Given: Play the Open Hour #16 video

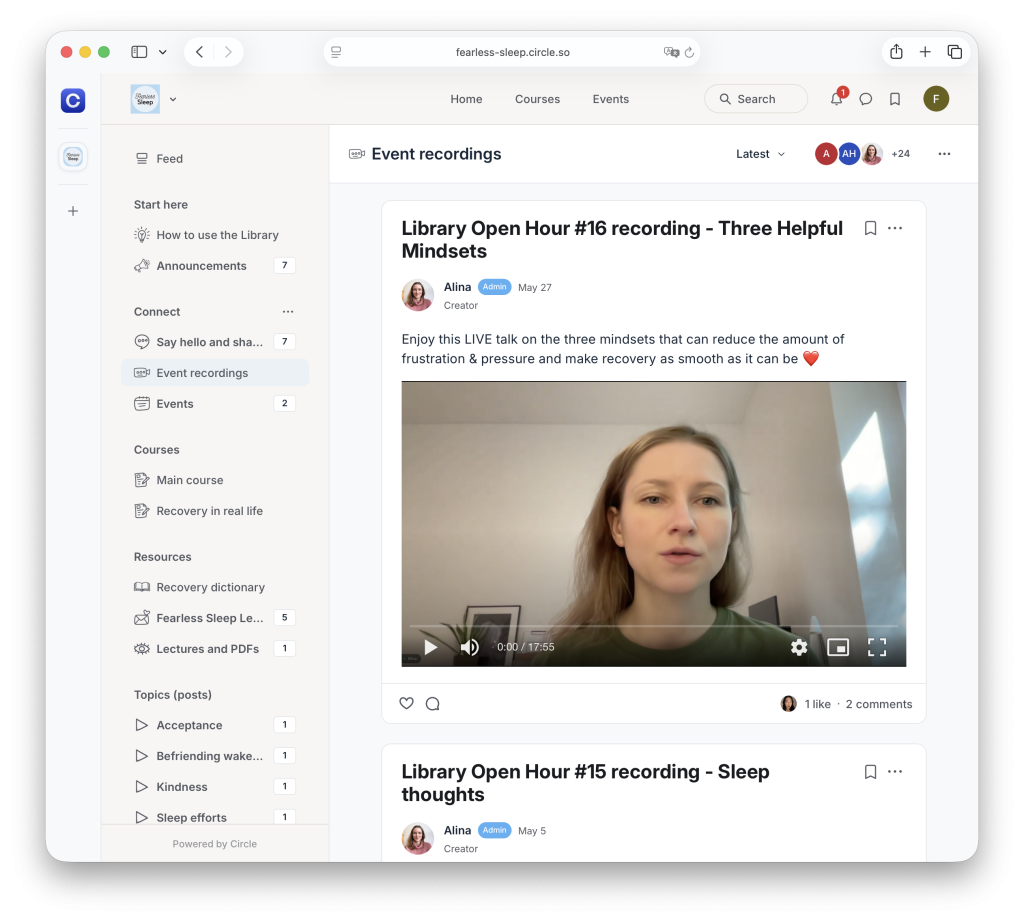Looking at the screenshot, I should pyautogui.click(x=430, y=647).
